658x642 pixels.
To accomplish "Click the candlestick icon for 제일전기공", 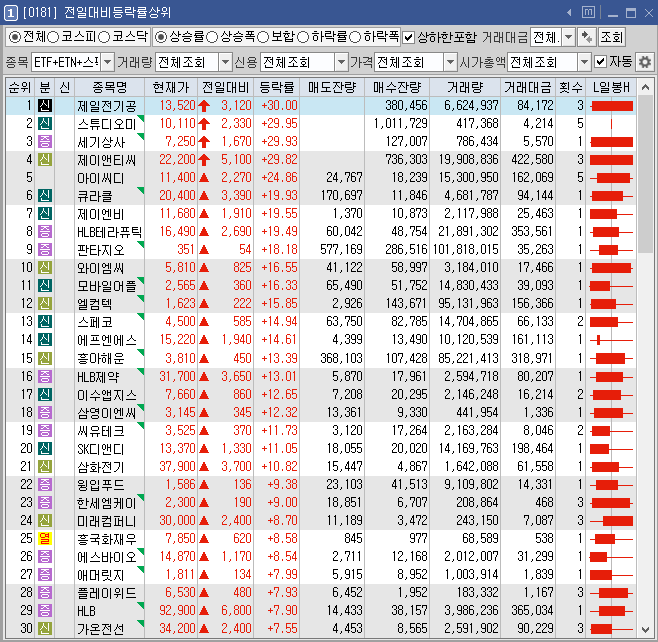I will 611,106.
